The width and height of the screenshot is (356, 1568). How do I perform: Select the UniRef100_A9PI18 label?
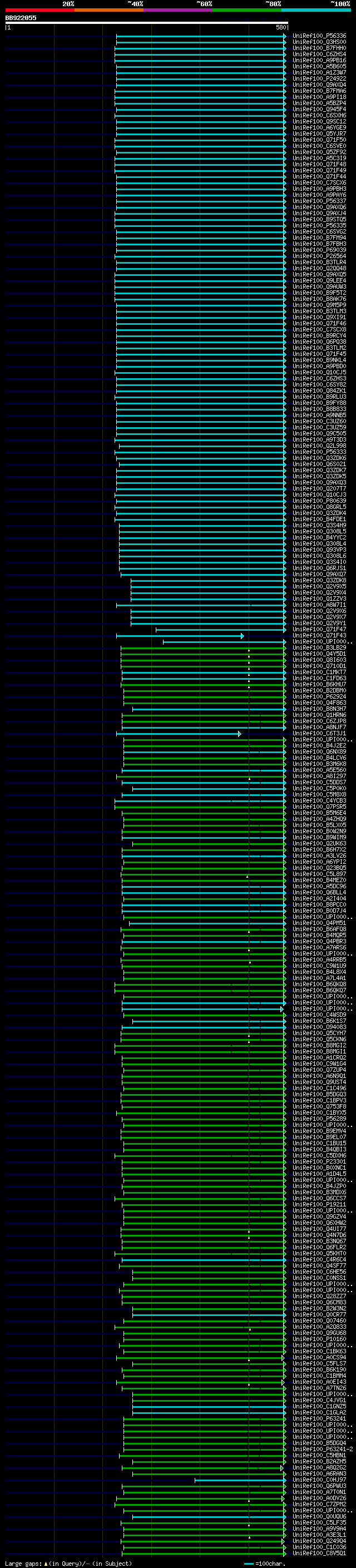319,97
